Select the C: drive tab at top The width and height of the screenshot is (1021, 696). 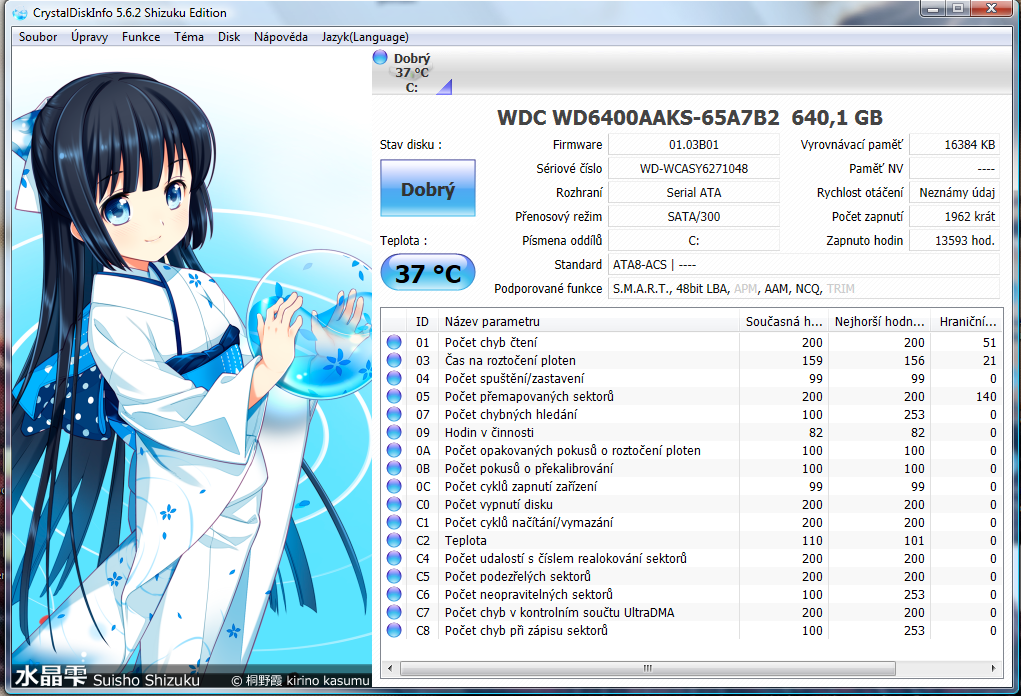[x=412, y=72]
